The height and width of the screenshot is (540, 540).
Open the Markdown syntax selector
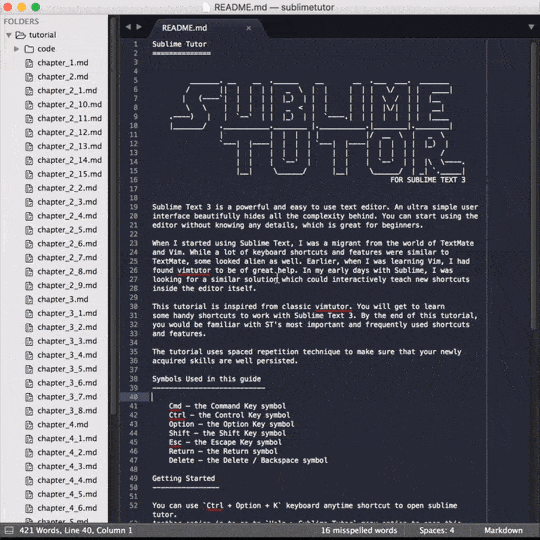(503, 530)
